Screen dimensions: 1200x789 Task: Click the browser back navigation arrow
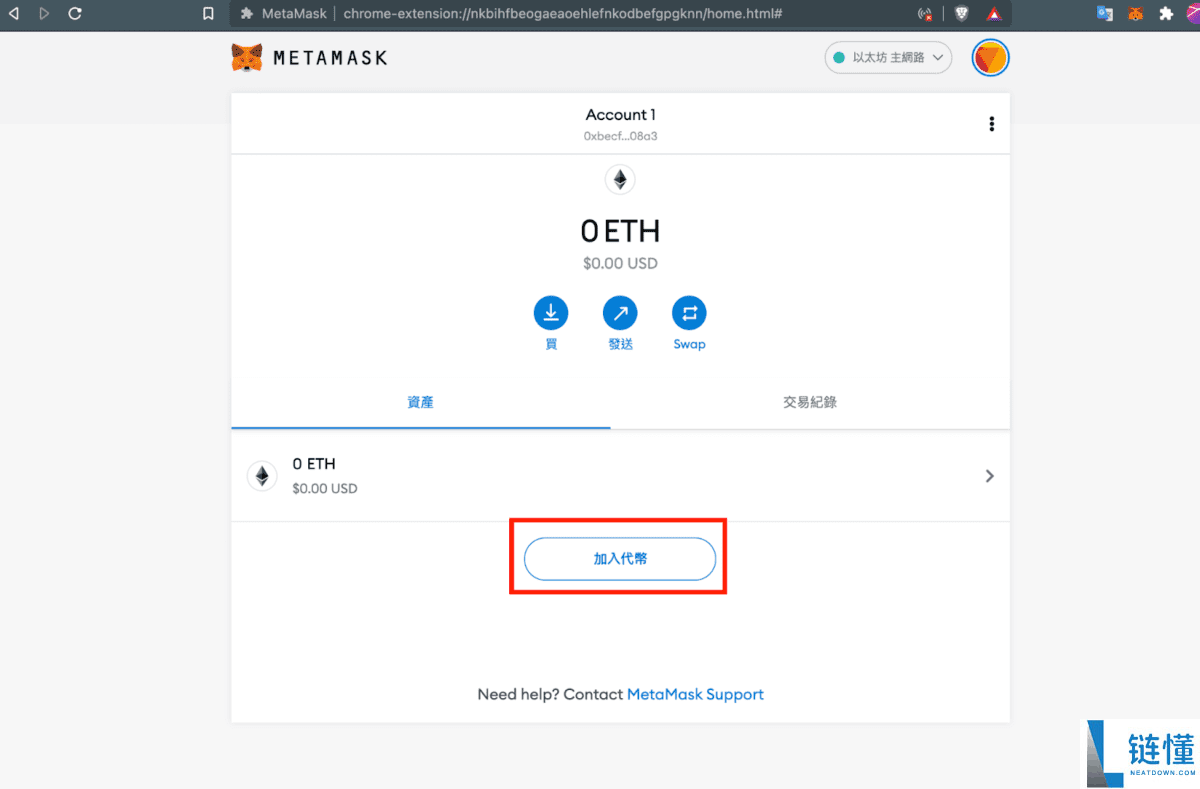point(13,14)
